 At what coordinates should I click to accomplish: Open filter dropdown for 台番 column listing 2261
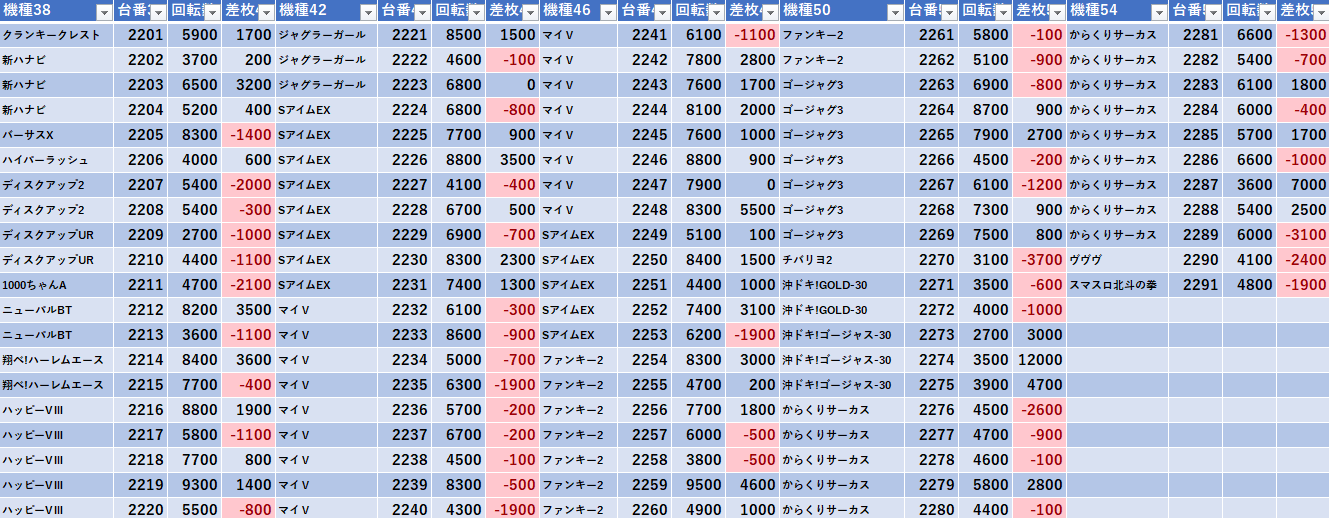tap(949, 12)
